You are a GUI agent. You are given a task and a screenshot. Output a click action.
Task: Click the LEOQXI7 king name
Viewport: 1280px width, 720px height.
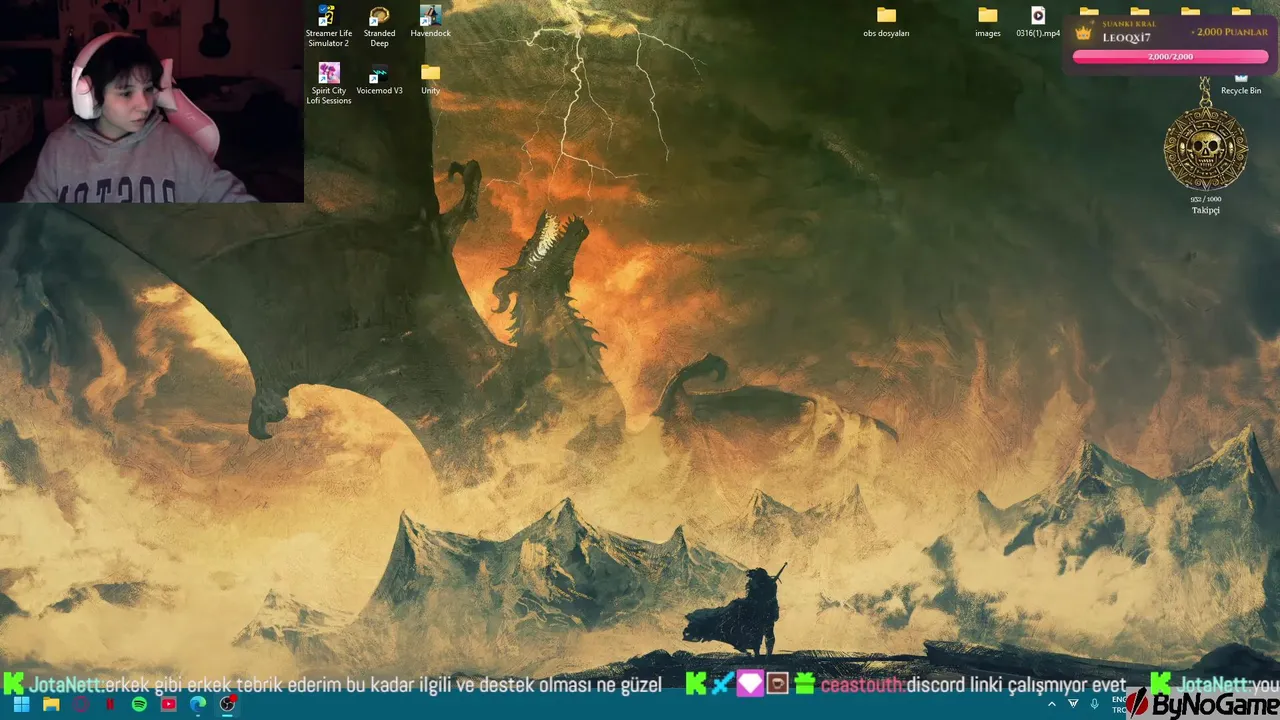(x=1126, y=37)
